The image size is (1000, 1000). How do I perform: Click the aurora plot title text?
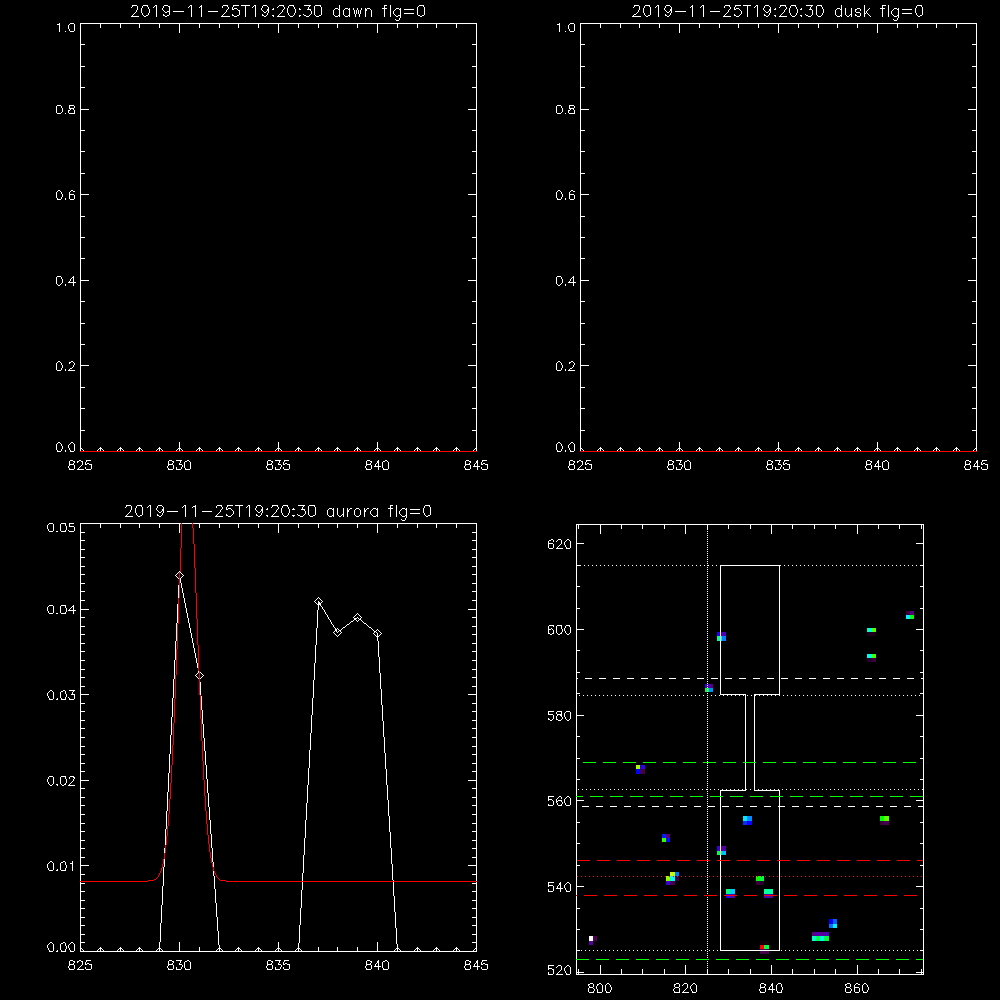278,511
